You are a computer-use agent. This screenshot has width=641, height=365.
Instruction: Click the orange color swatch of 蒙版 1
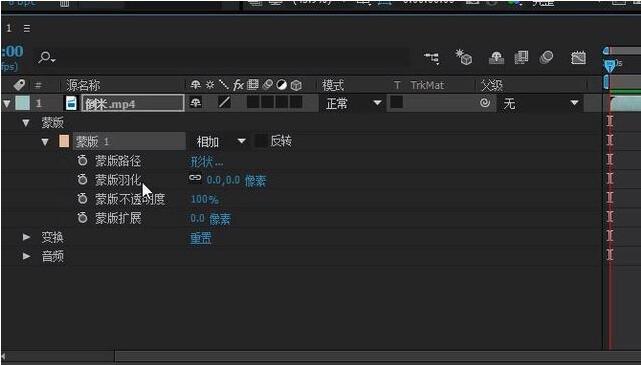tap(64, 141)
